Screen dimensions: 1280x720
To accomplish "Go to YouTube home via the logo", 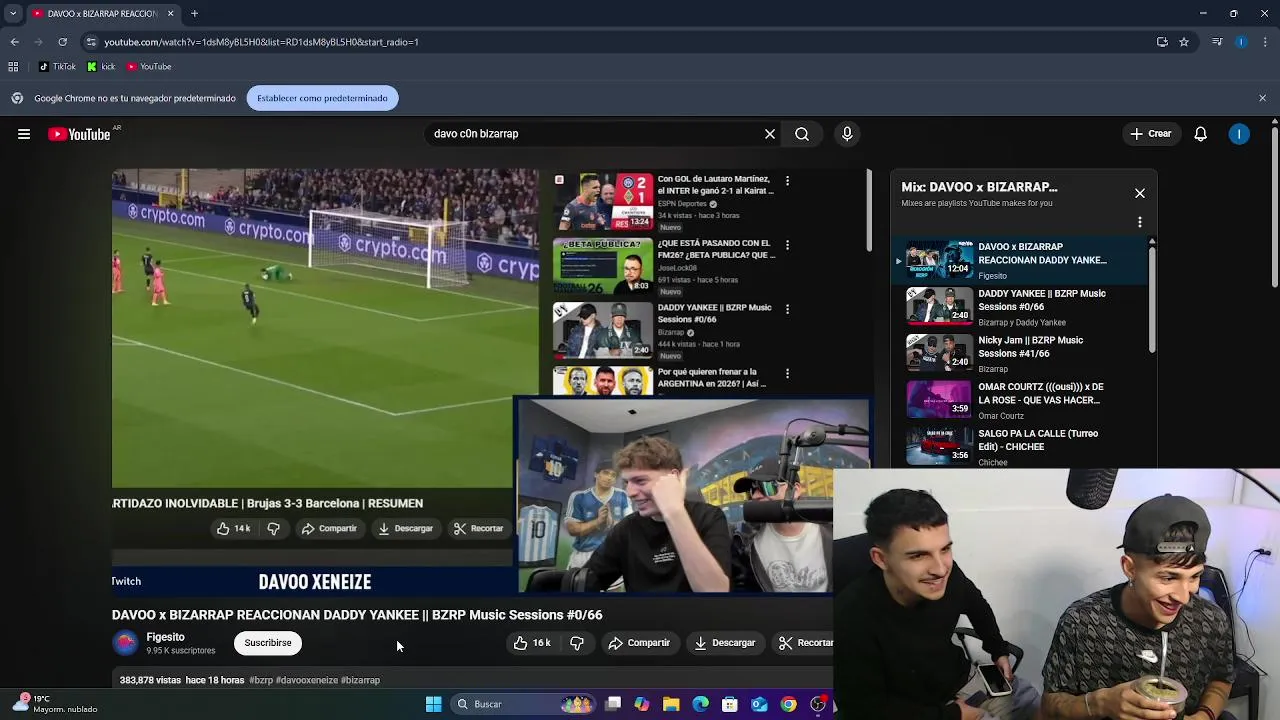I will coord(79,134).
